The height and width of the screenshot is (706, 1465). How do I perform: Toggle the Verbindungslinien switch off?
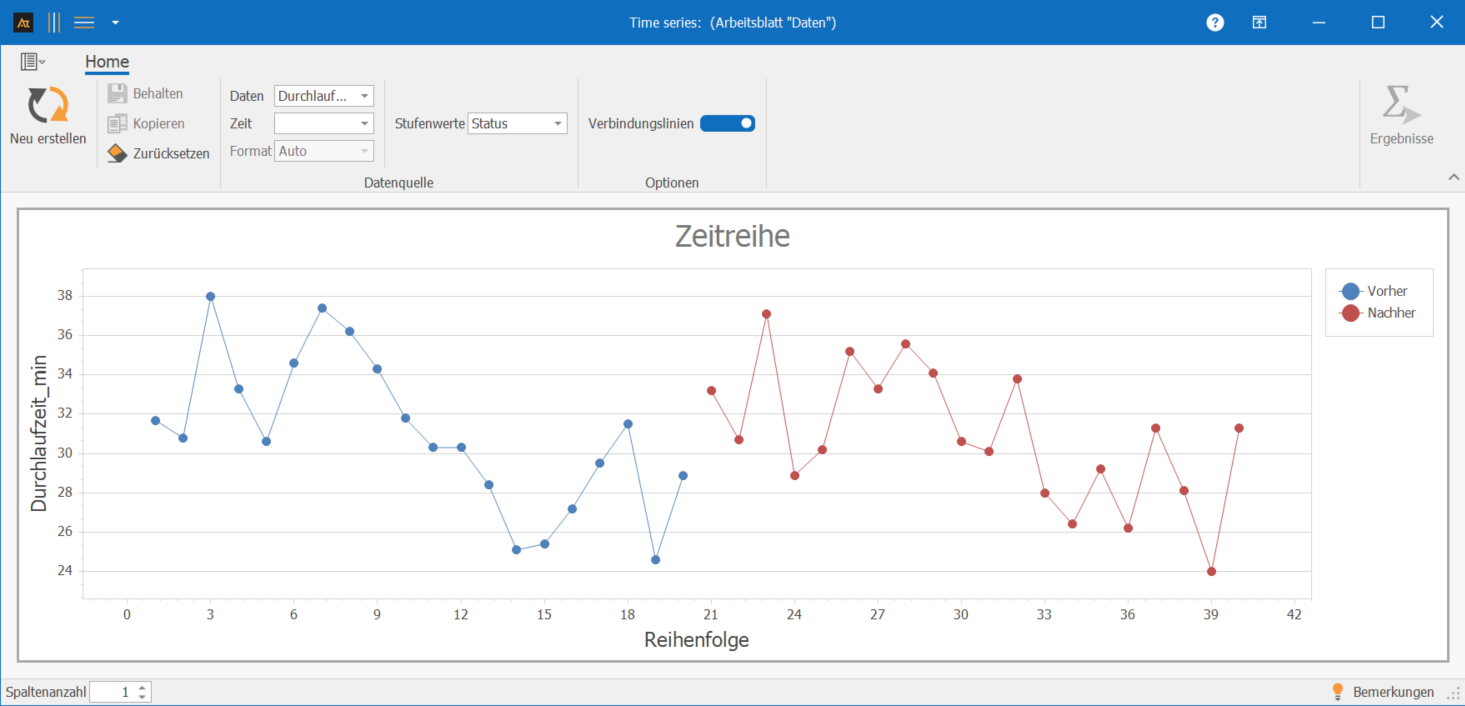point(727,123)
